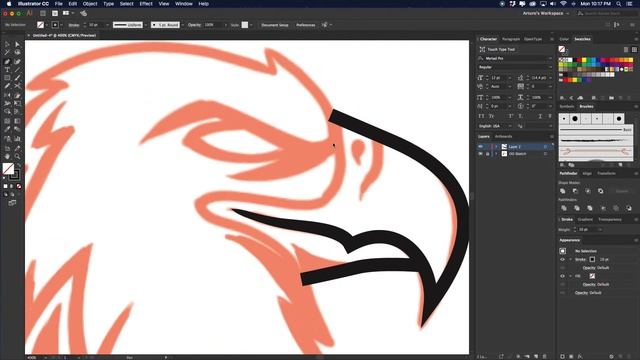Image resolution: width=640 pixels, height=360 pixels.
Task: Click the Unite shape mode icon in Pathfinder
Action: click(563, 191)
